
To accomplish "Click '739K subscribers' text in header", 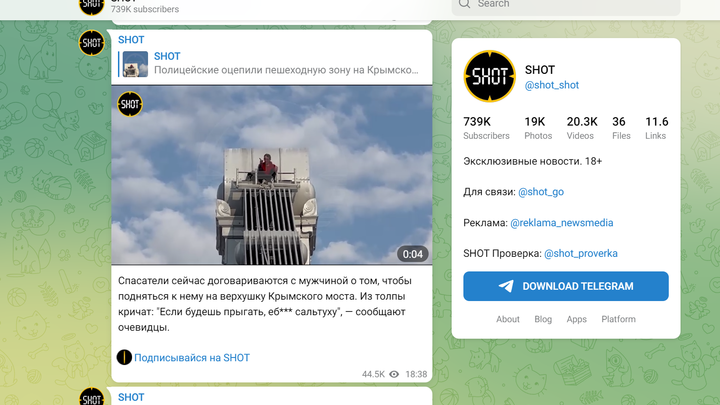I will pyautogui.click(x=145, y=9).
